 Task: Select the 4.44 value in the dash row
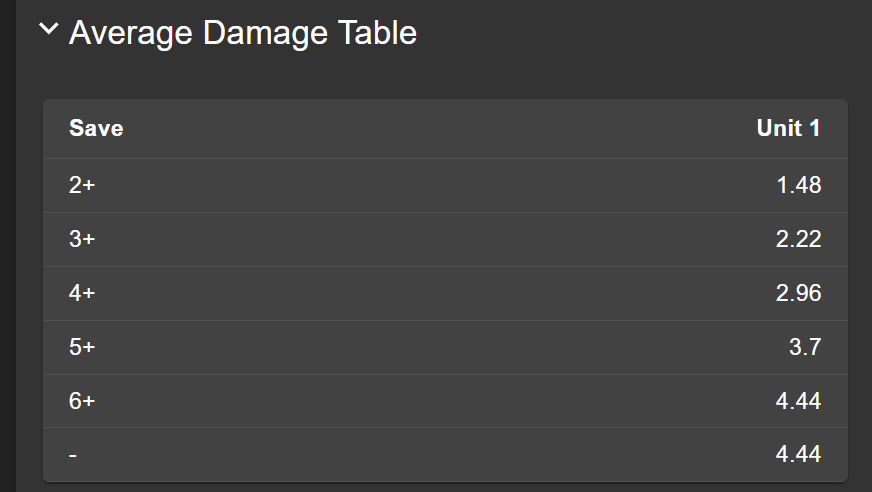(798, 455)
